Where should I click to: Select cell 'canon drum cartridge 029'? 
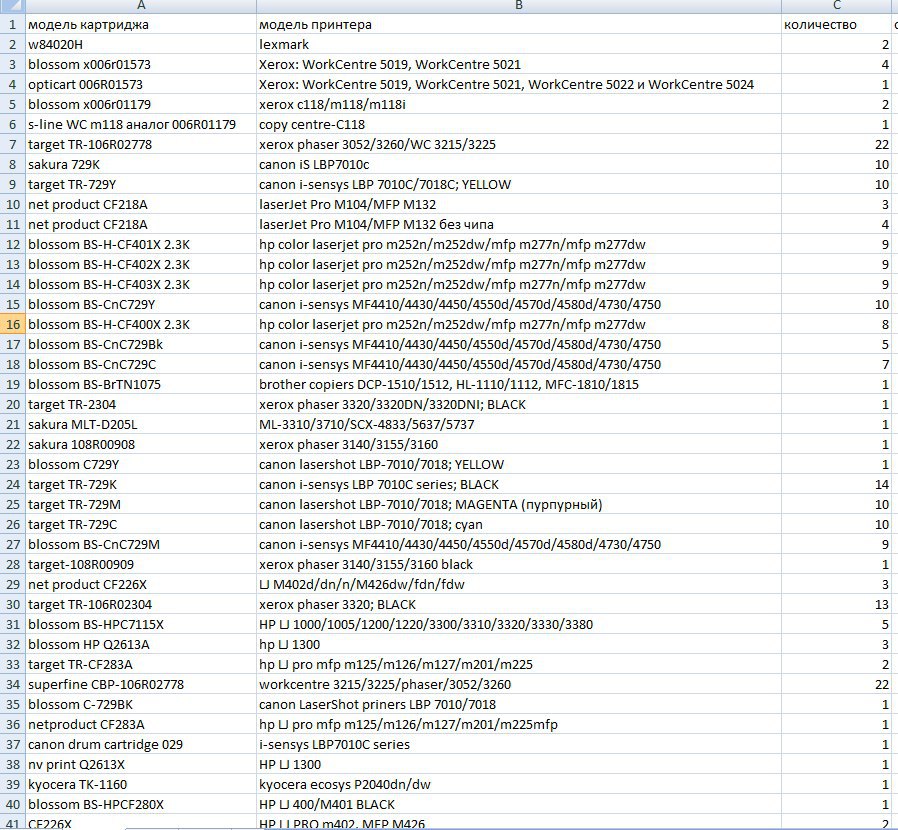coord(141,745)
